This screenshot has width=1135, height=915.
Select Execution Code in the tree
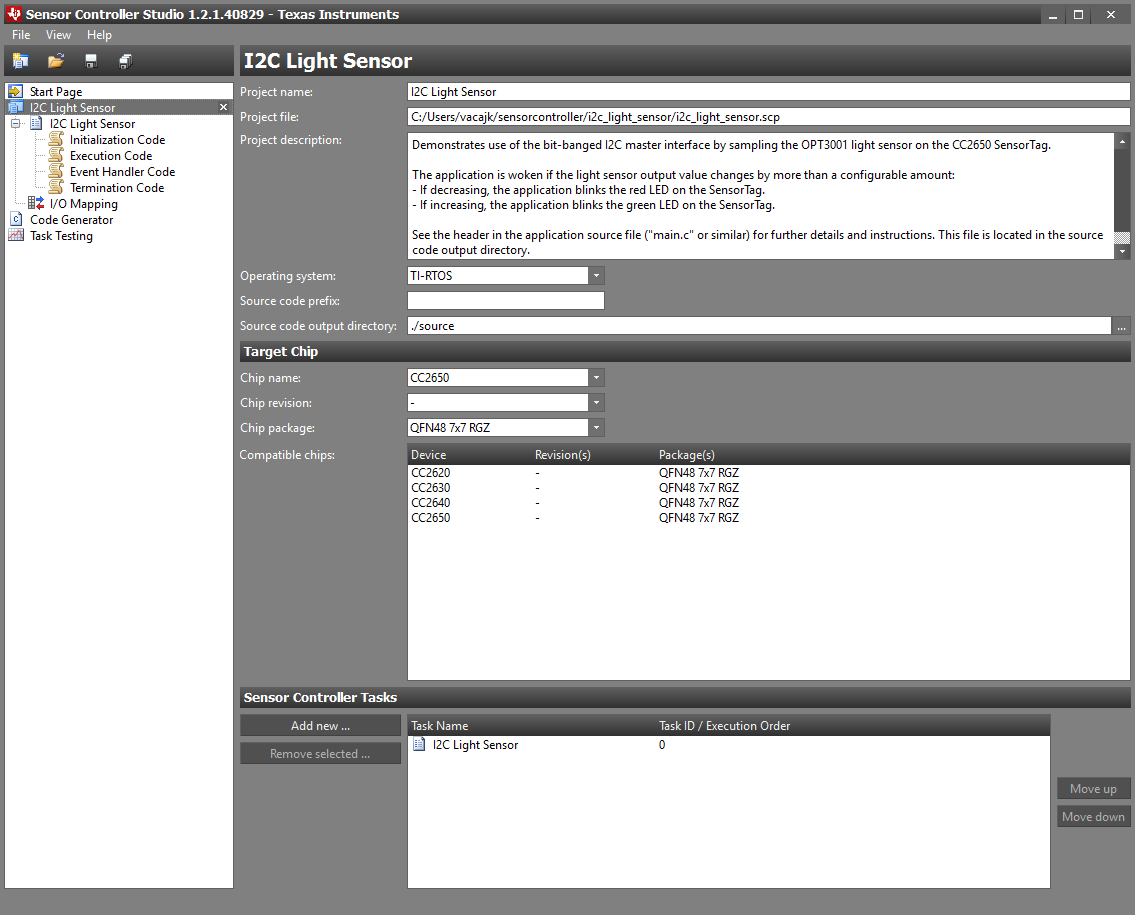[111, 156]
